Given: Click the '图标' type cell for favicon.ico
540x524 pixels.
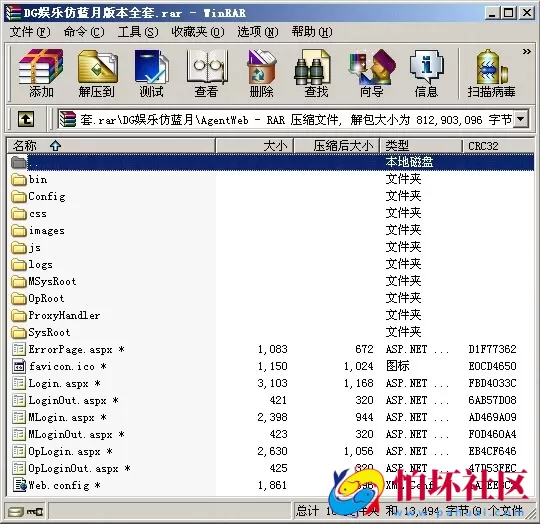Looking at the screenshot, I should pyautogui.click(x=398, y=366).
